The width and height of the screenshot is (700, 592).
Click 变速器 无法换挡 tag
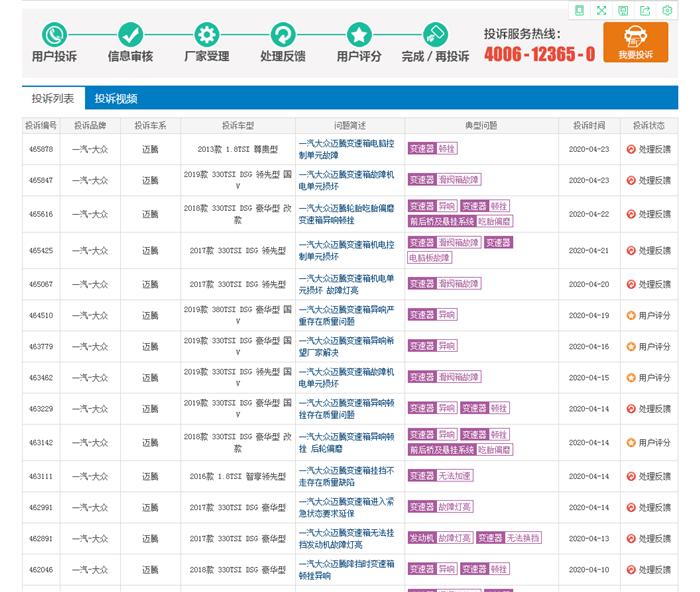508,538
